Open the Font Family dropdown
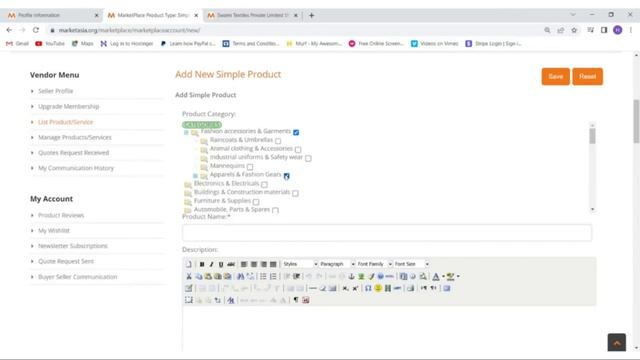 point(374,264)
